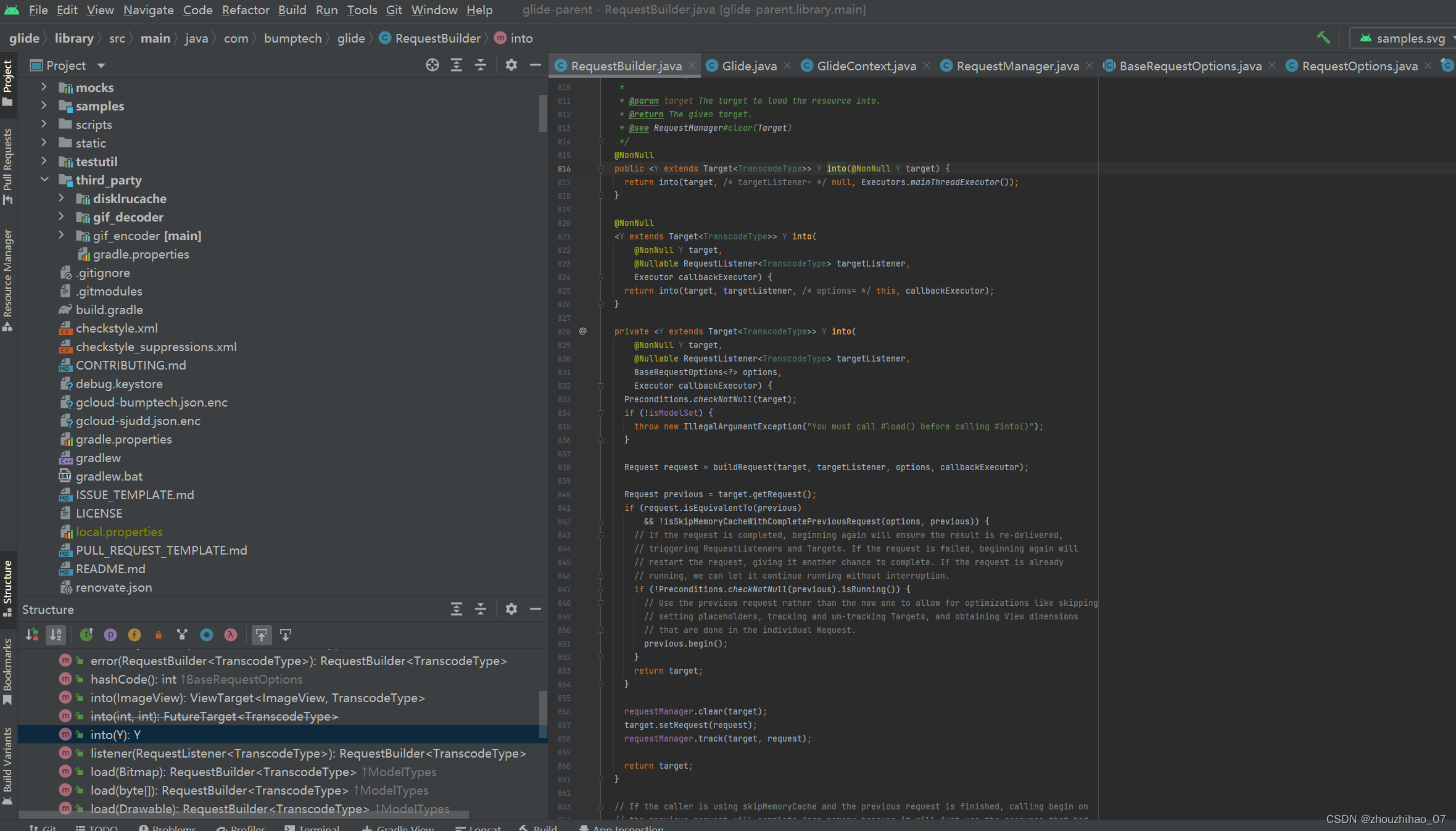Open Structure panel gear options
1456x831 pixels.
coord(511,610)
